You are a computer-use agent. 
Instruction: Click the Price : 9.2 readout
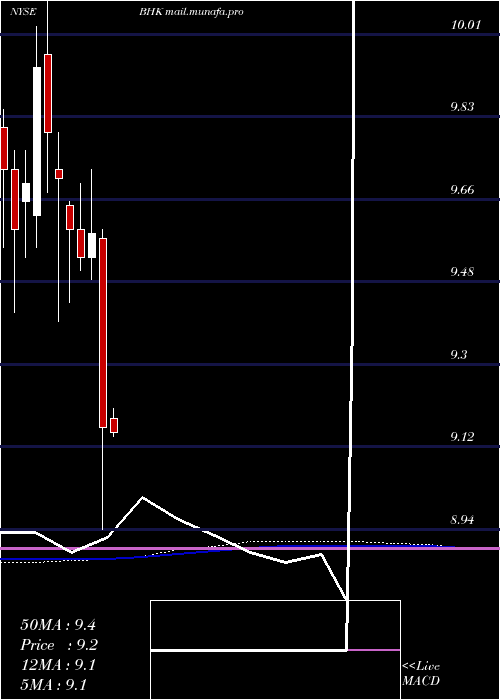point(59,645)
